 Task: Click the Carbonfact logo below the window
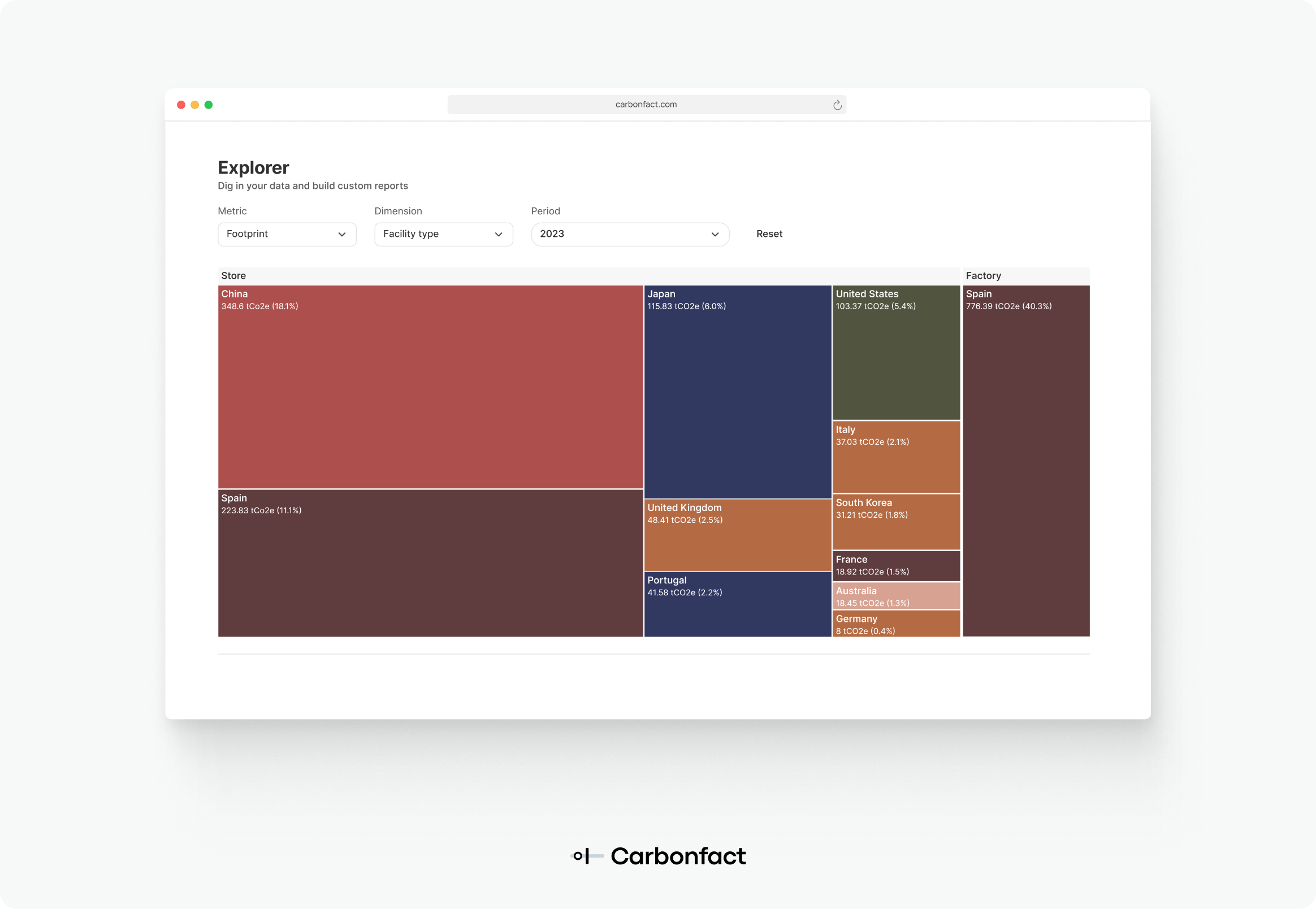(x=657, y=855)
